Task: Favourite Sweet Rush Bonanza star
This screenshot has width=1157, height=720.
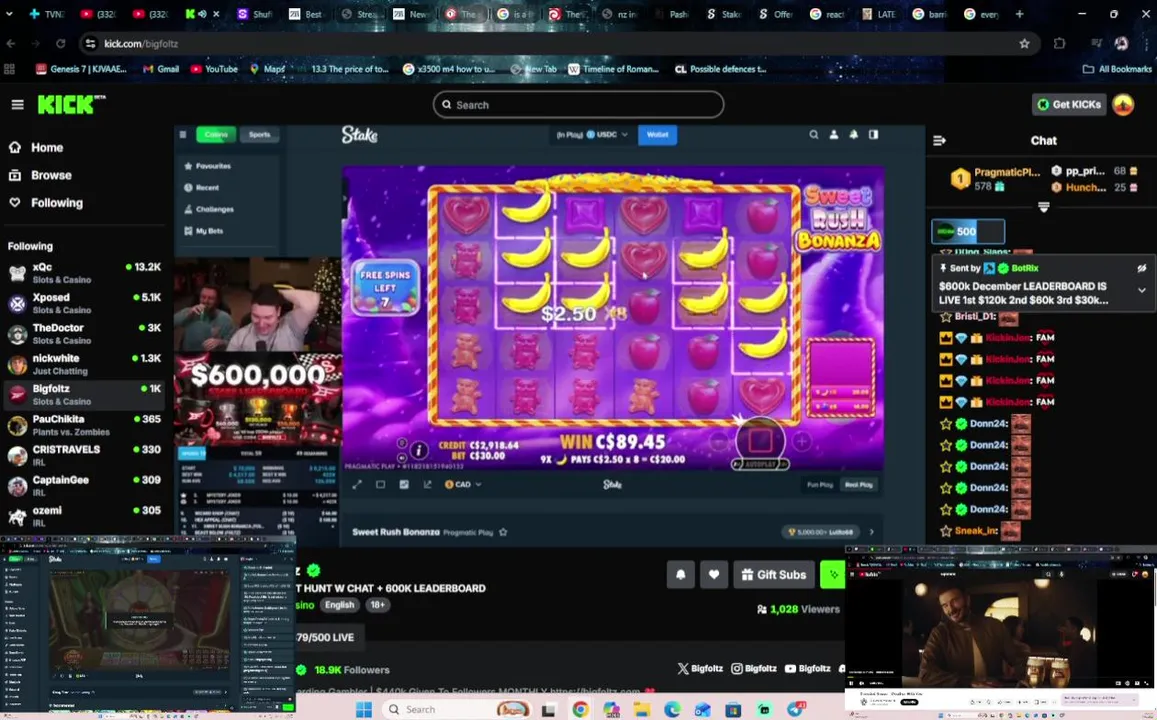Action: coord(503,532)
